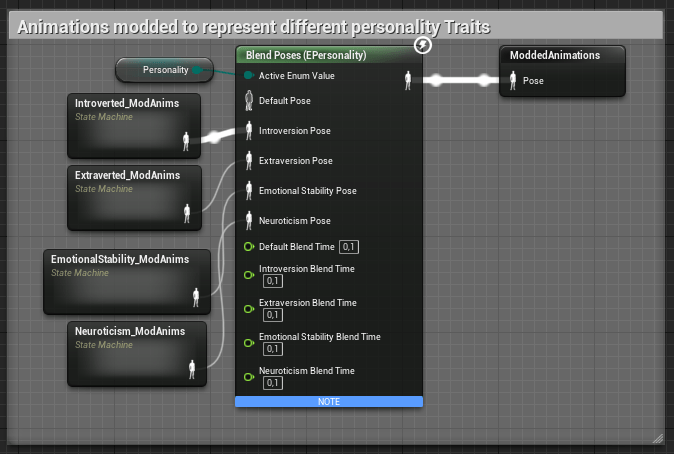Click the comment box resize handle

657,437
